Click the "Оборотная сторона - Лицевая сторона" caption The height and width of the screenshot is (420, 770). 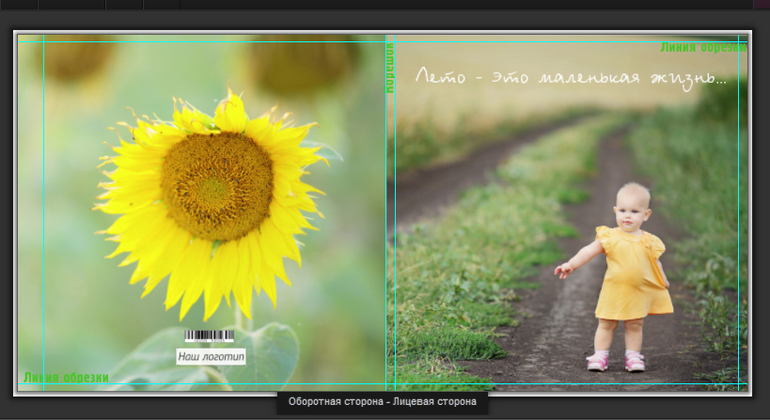coord(383,402)
